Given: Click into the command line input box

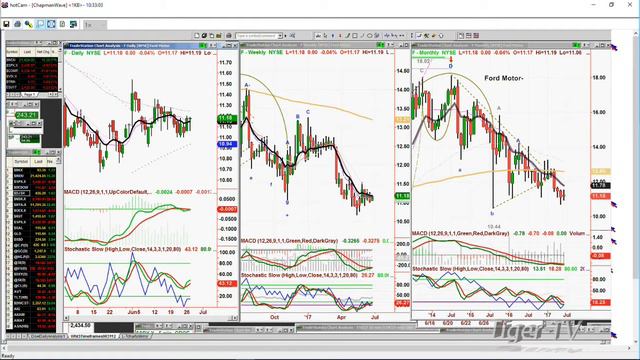Looking at the screenshot, I should pyautogui.click(x=257, y=36).
